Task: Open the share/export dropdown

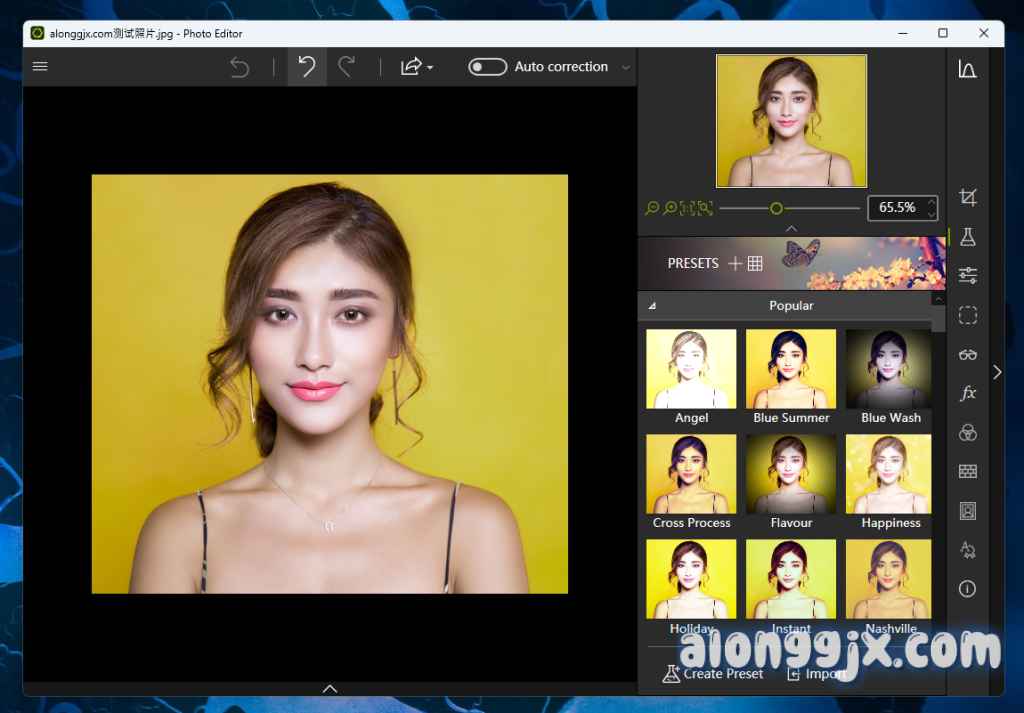Action: [x=416, y=67]
